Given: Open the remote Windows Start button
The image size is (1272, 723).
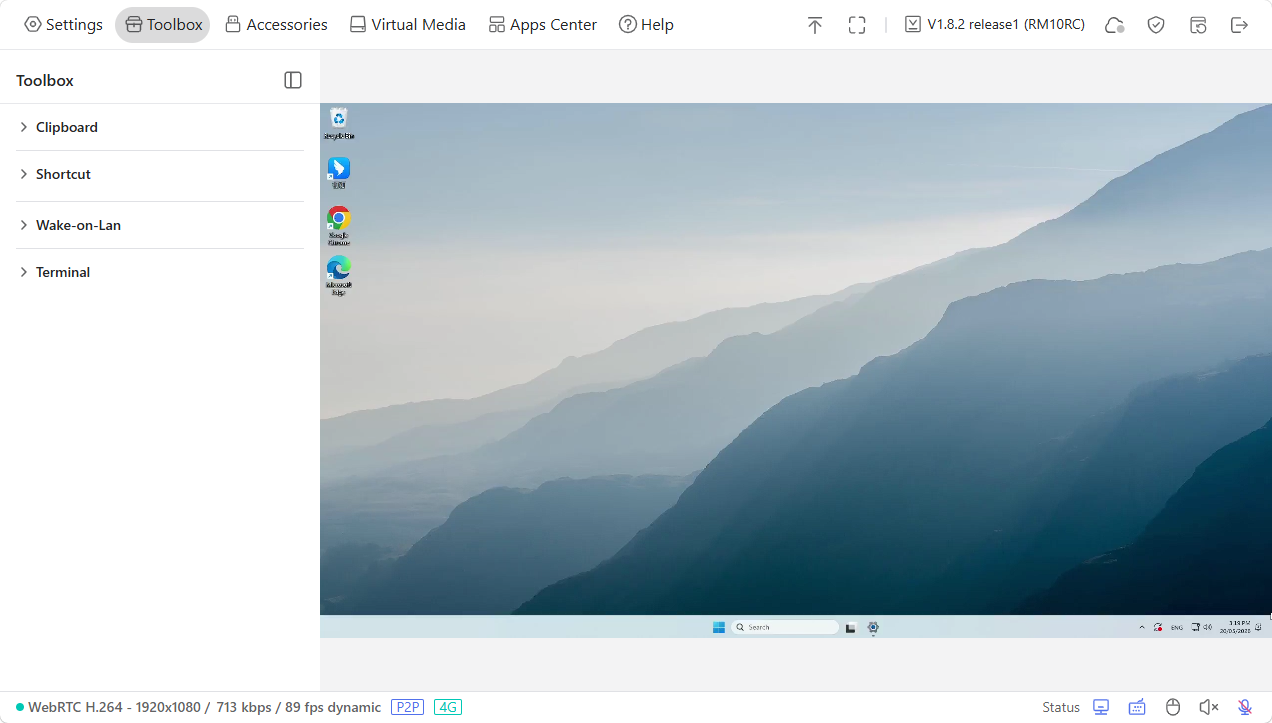Looking at the screenshot, I should click(x=718, y=627).
